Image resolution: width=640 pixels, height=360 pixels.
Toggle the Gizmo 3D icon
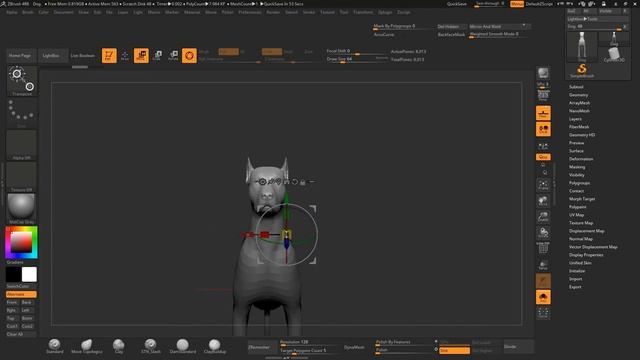point(189,55)
